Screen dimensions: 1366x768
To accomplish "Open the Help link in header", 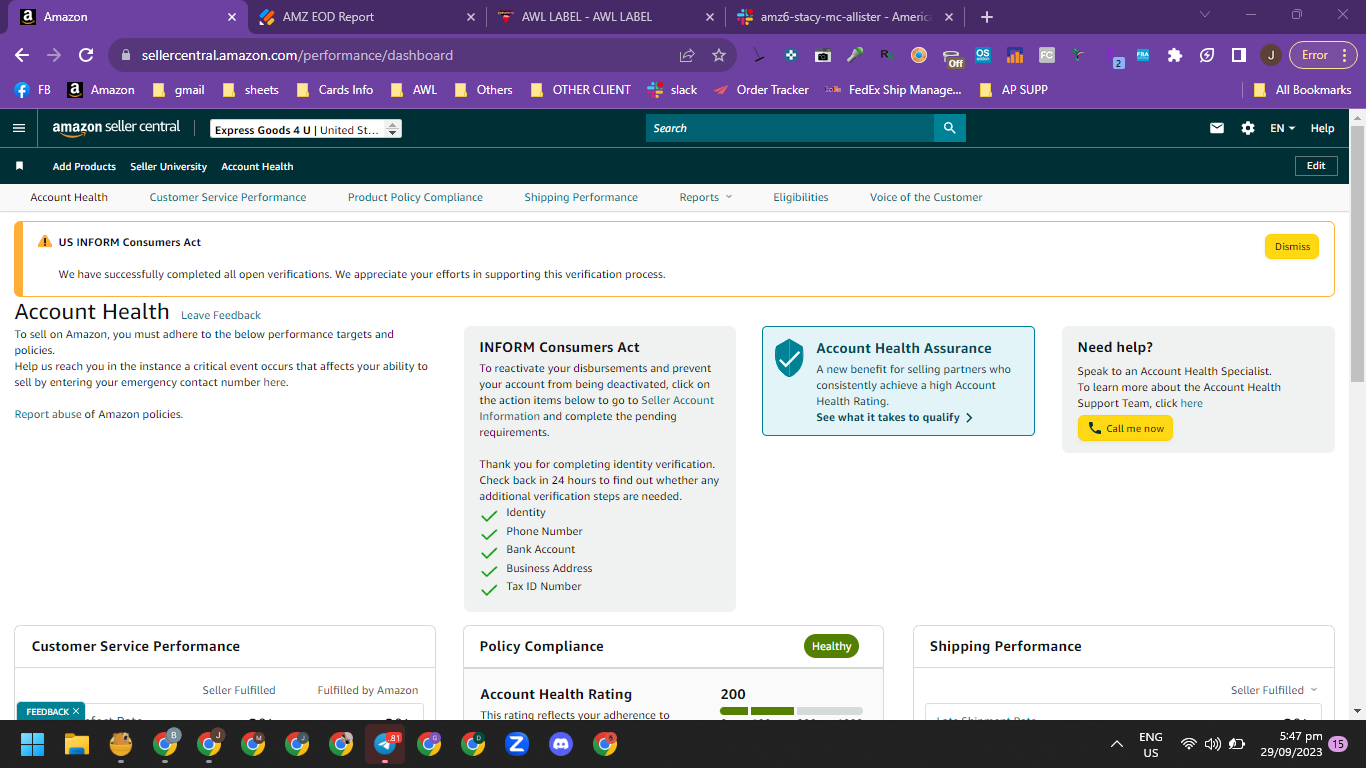I will 1322,128.
